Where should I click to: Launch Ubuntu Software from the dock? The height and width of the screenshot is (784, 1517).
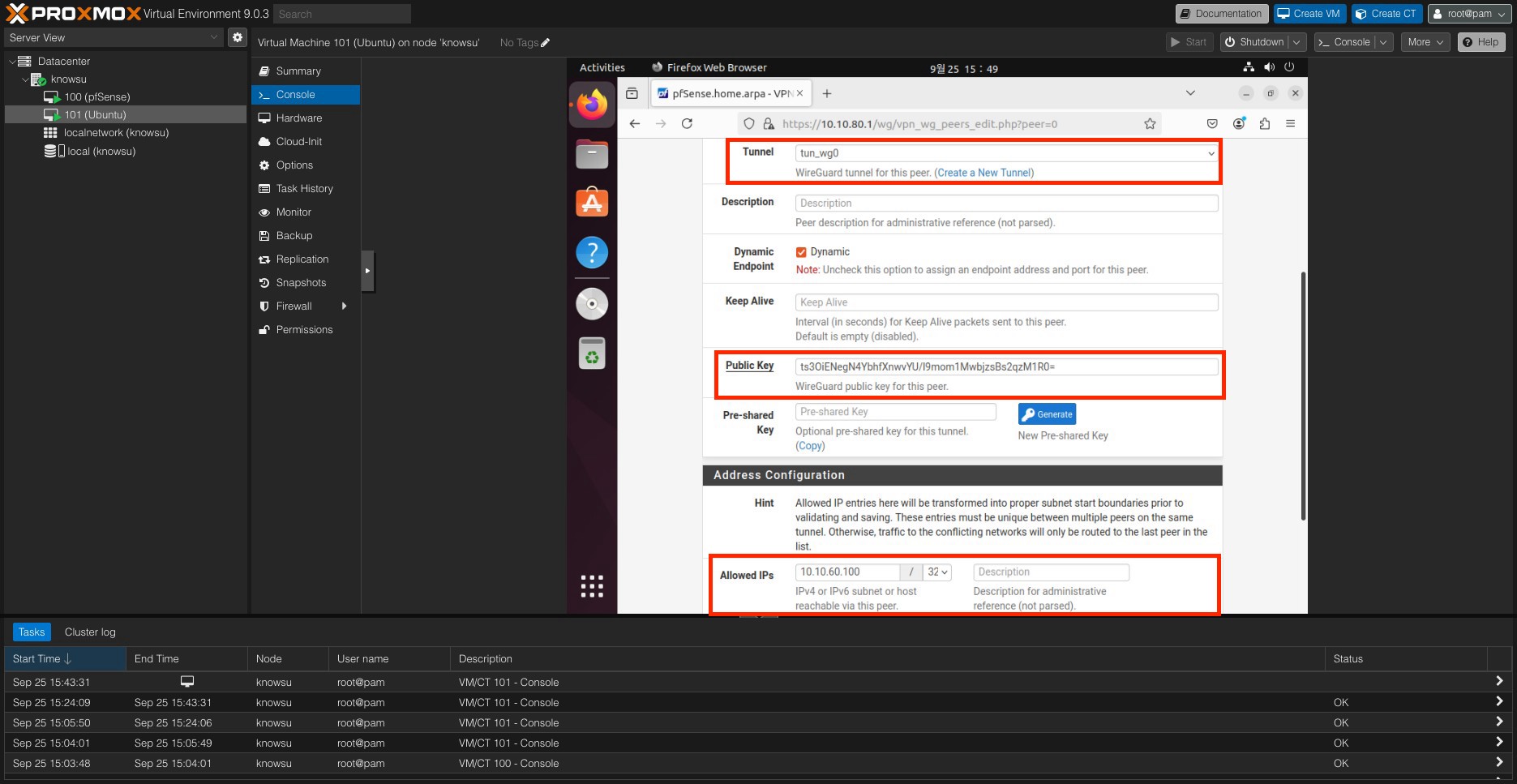(592, 203)
